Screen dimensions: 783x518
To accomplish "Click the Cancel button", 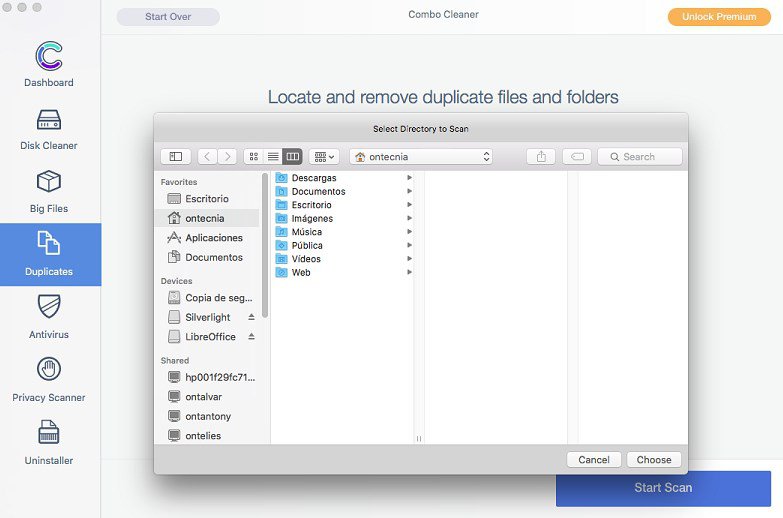I will 594,460.
